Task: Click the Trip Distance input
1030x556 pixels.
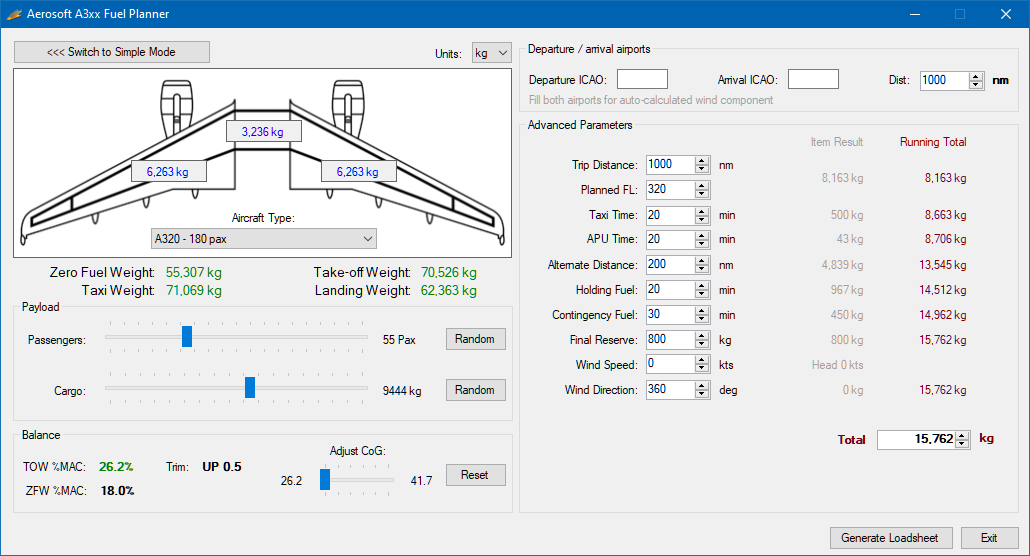Action: point(670,164)
